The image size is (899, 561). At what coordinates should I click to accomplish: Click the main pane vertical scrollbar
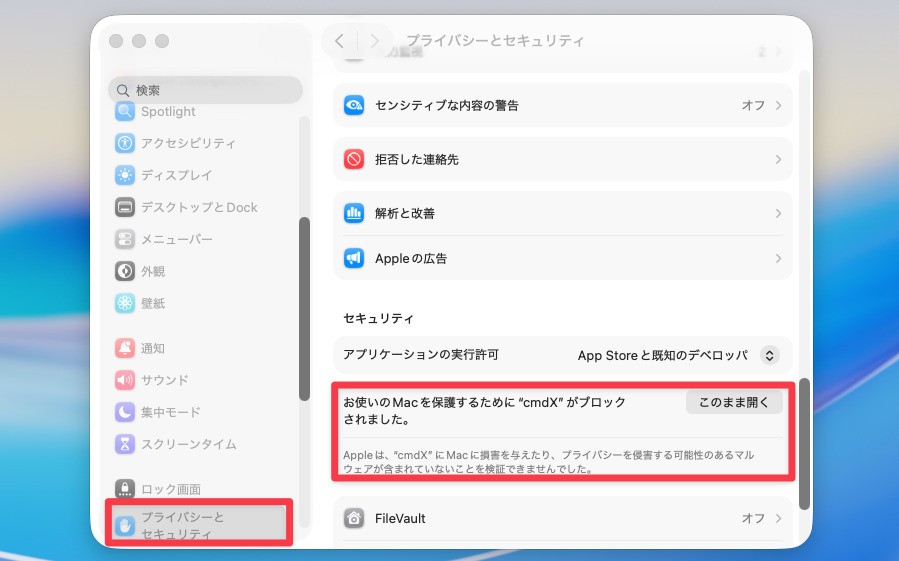(x=804, y=443)
